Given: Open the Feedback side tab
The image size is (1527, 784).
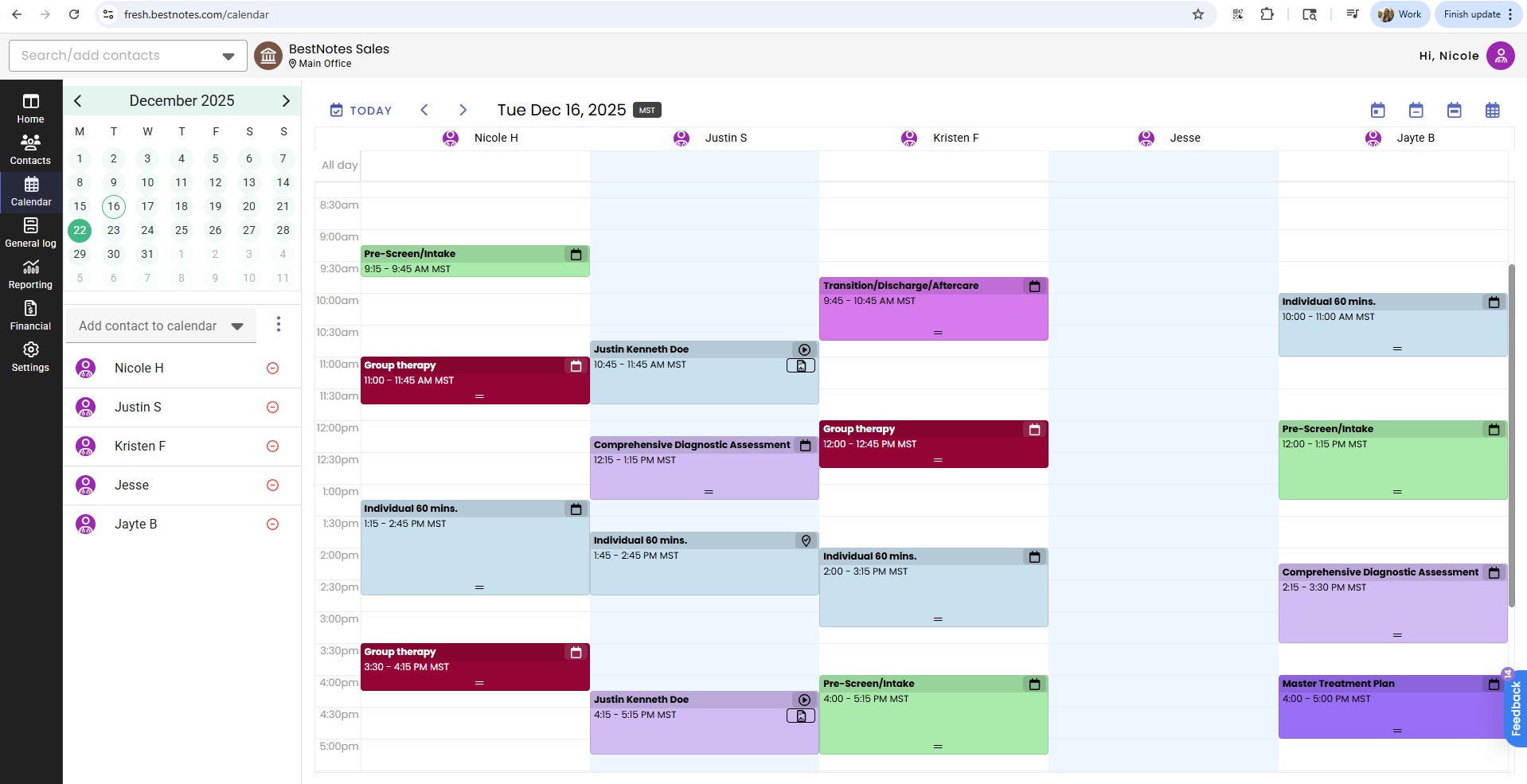Looking at the screenshot, I should [x=1515, y=708].
